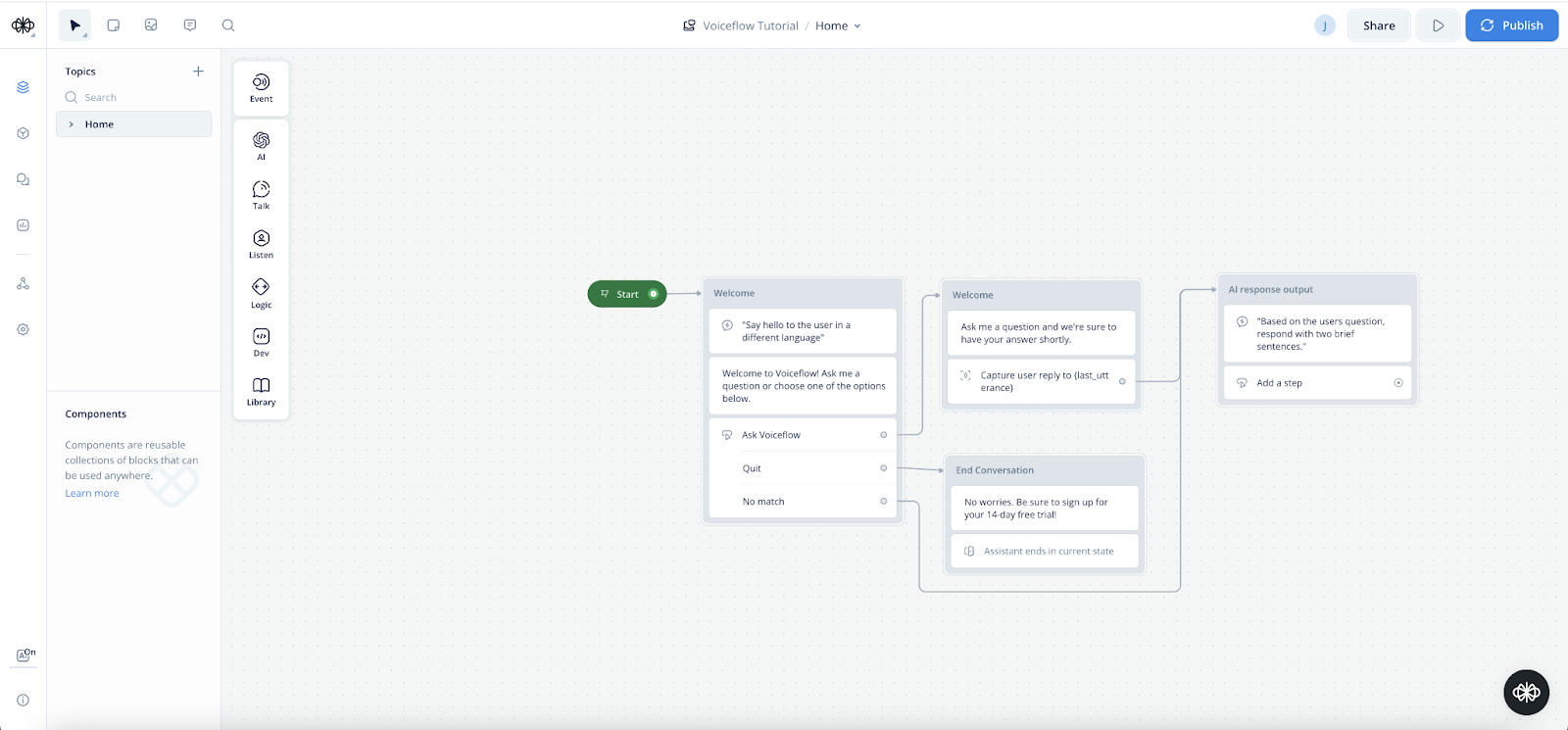
Task: Open the settings gear in sidebar
Action: click(24, 329)
